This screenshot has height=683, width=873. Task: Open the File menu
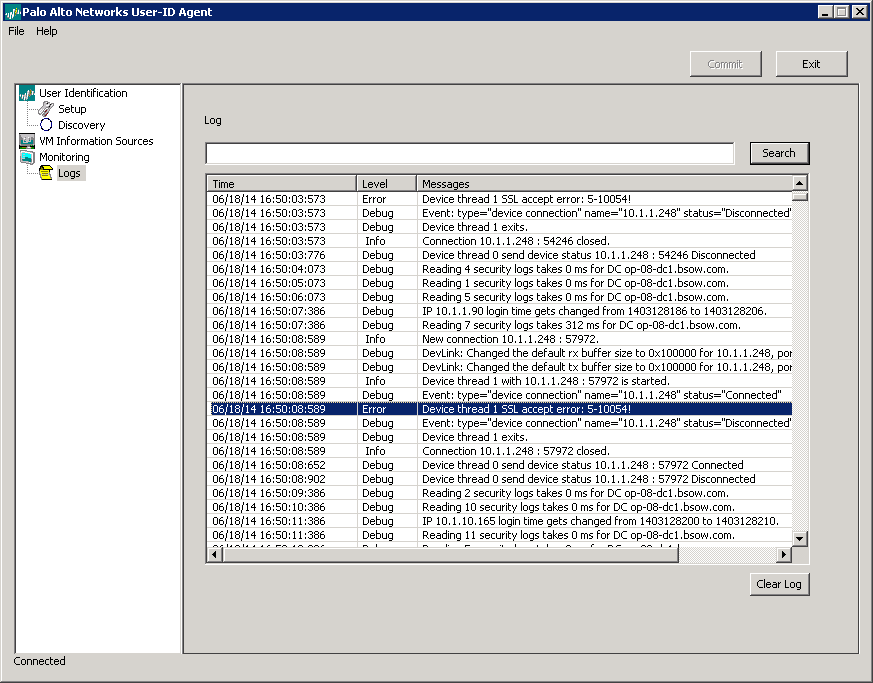pos(16,31)
